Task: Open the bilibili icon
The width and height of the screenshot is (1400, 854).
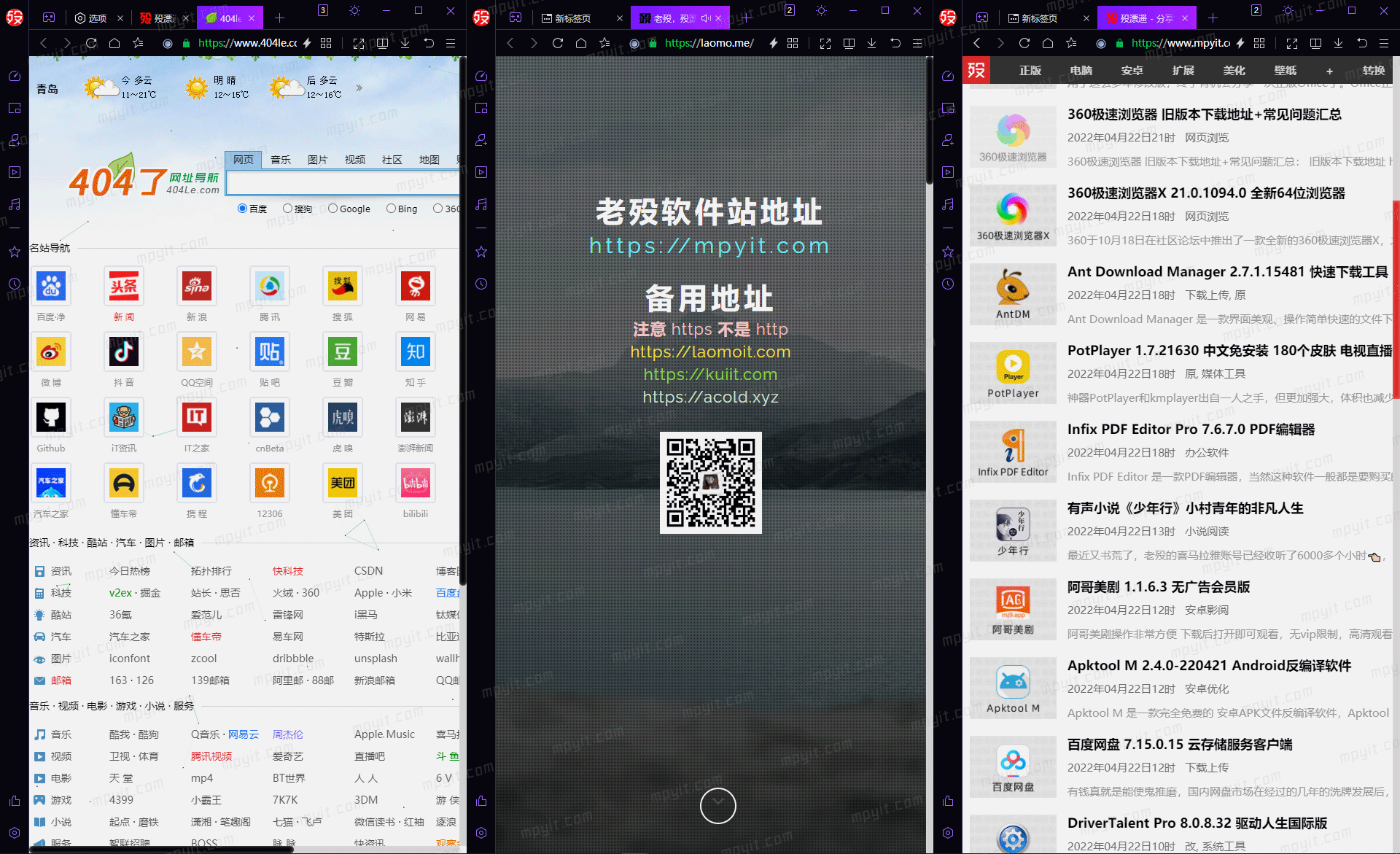Action: [416, 483]
